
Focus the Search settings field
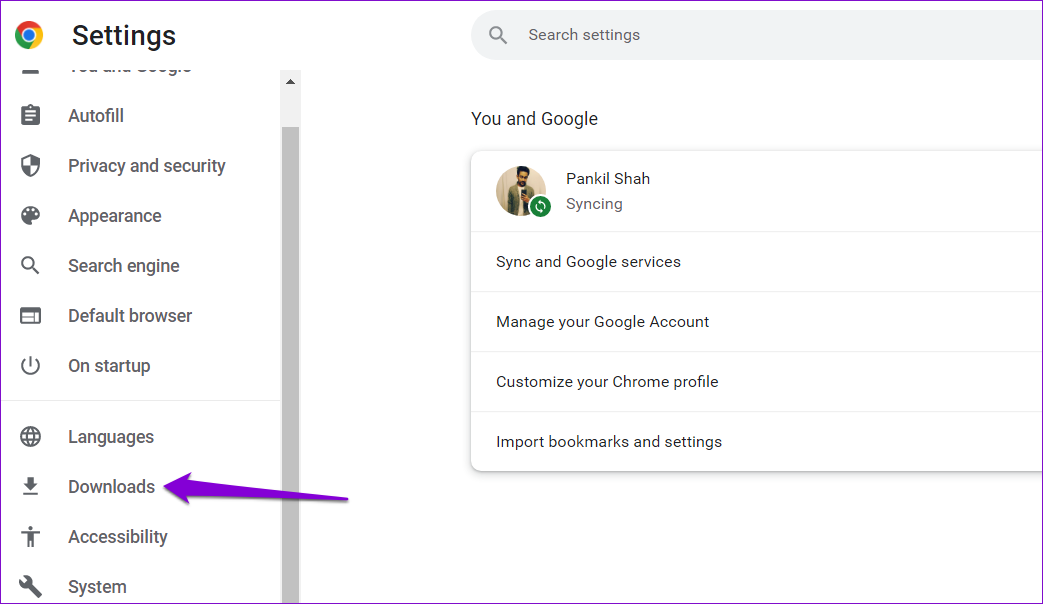coord(756,35)
